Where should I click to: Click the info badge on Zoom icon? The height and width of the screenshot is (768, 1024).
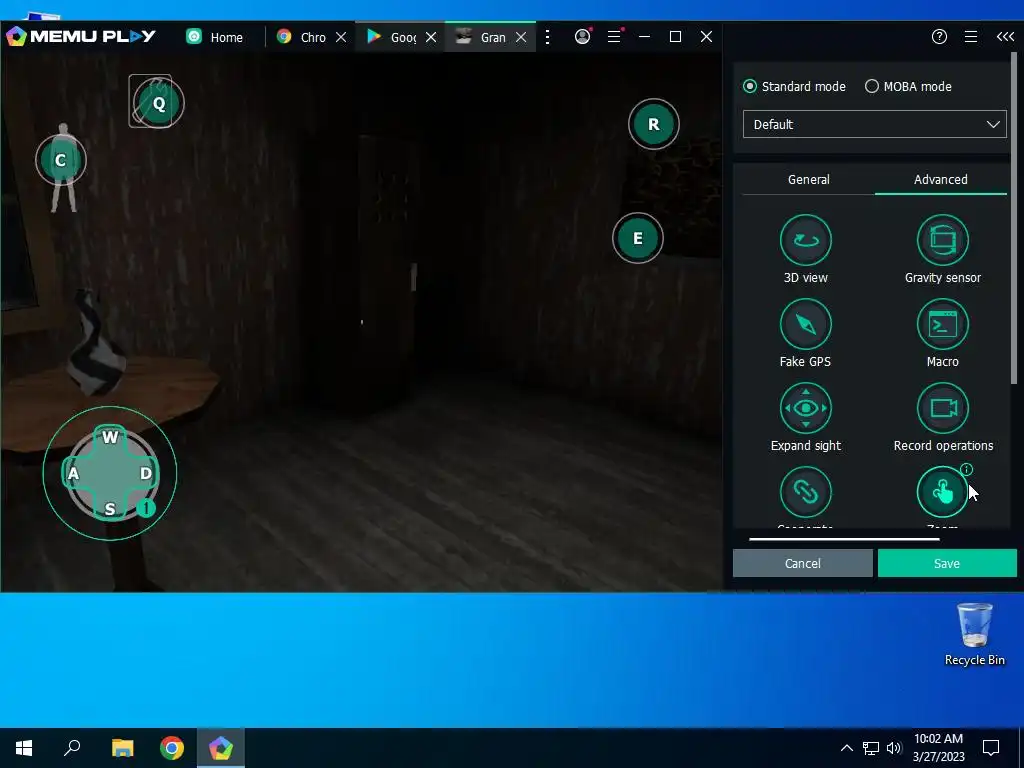coord(967,469)
